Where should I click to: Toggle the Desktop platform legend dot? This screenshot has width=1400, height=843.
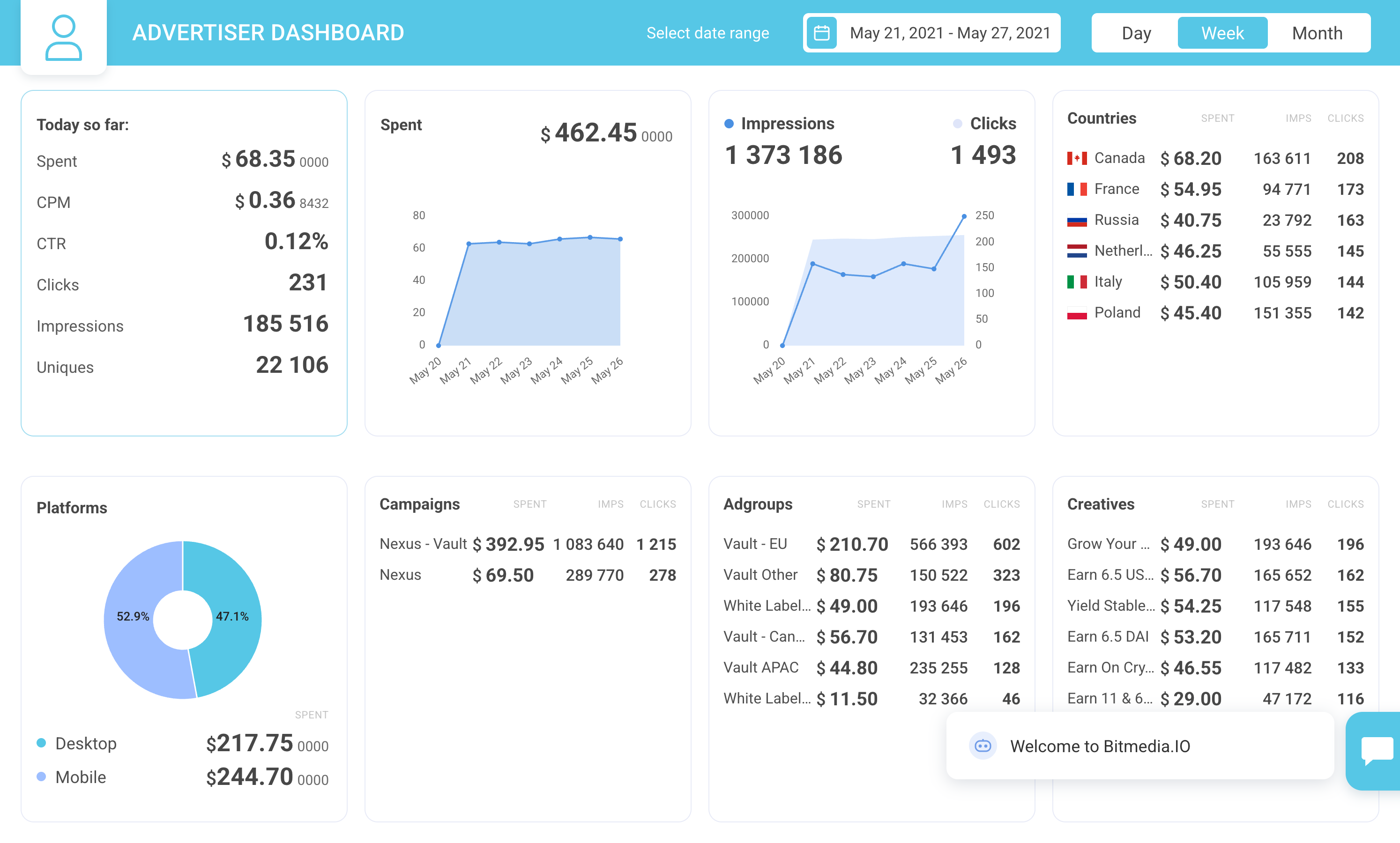pyautogui.click(x=41, y=743)
